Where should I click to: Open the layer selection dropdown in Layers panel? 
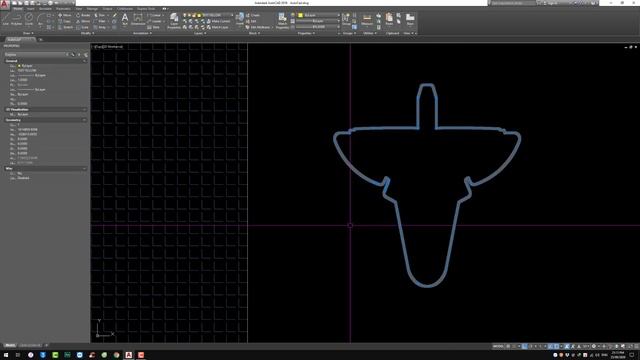[x=208, y=15]
